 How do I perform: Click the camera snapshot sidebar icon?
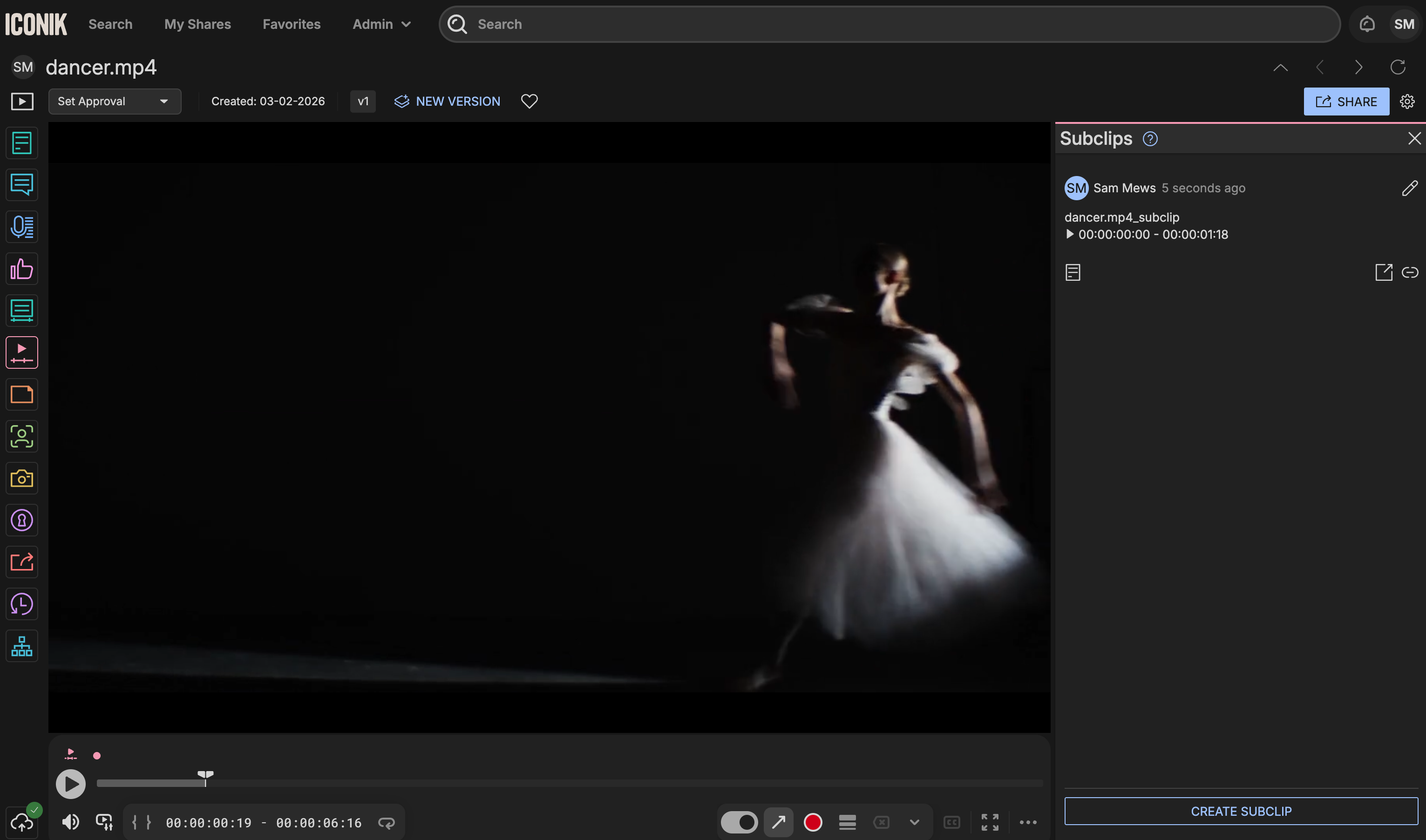click(21, 479)
